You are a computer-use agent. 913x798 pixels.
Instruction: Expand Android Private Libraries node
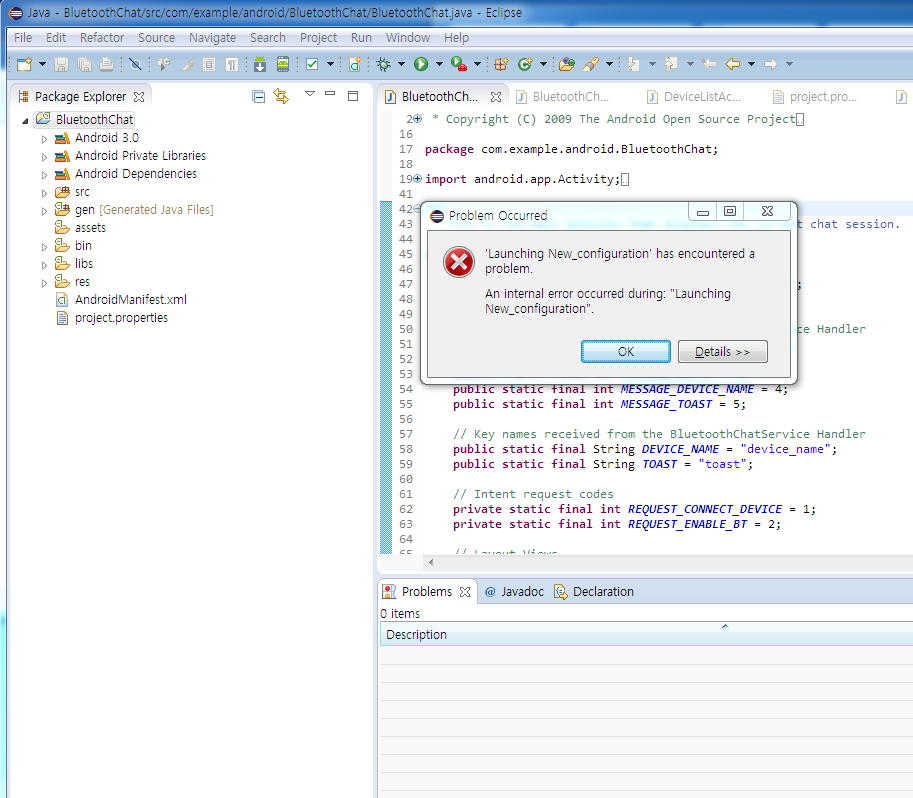coord(44,157)
